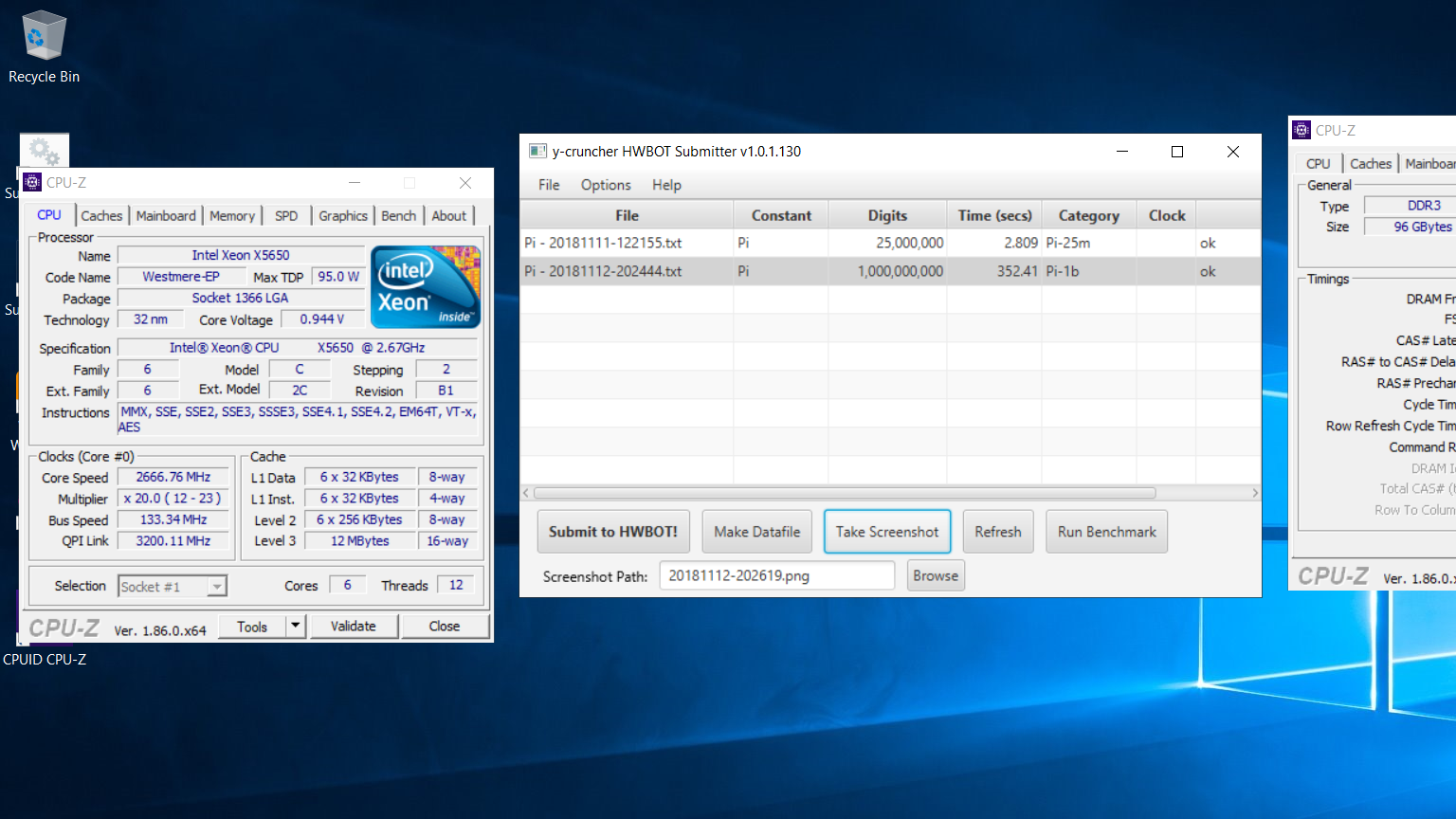Open the About tab in CPU-Z
The height and width of the screenshot is (819, 1456).
[x=449, y=216]
